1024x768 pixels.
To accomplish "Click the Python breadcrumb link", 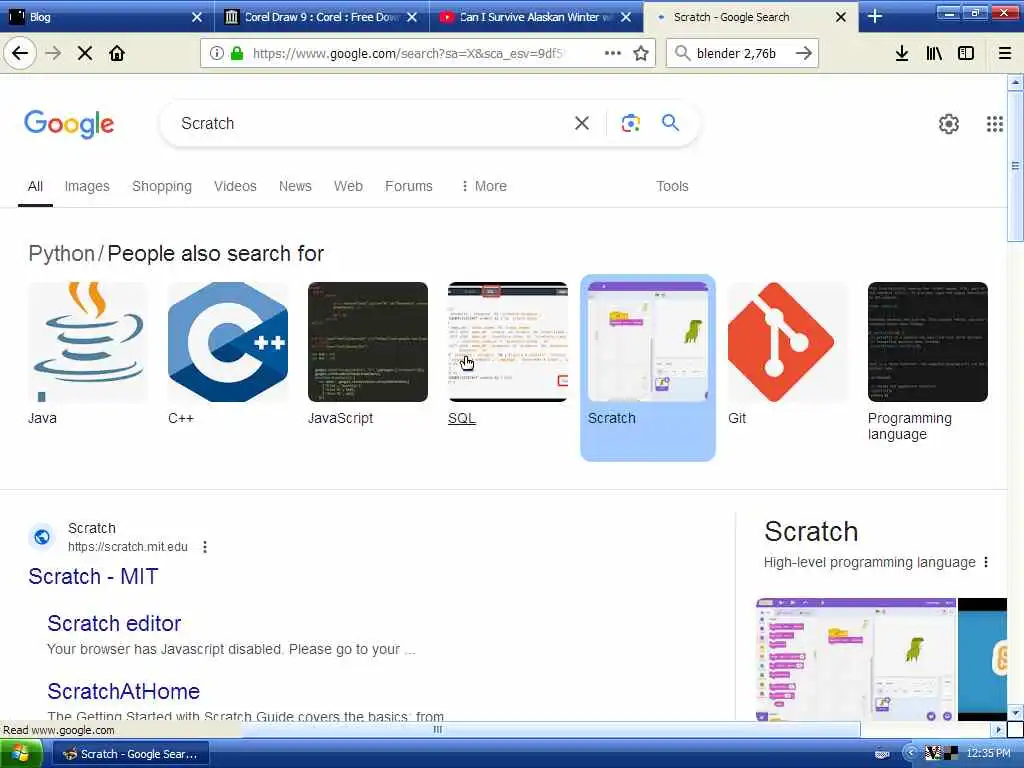I will (61, 253).
